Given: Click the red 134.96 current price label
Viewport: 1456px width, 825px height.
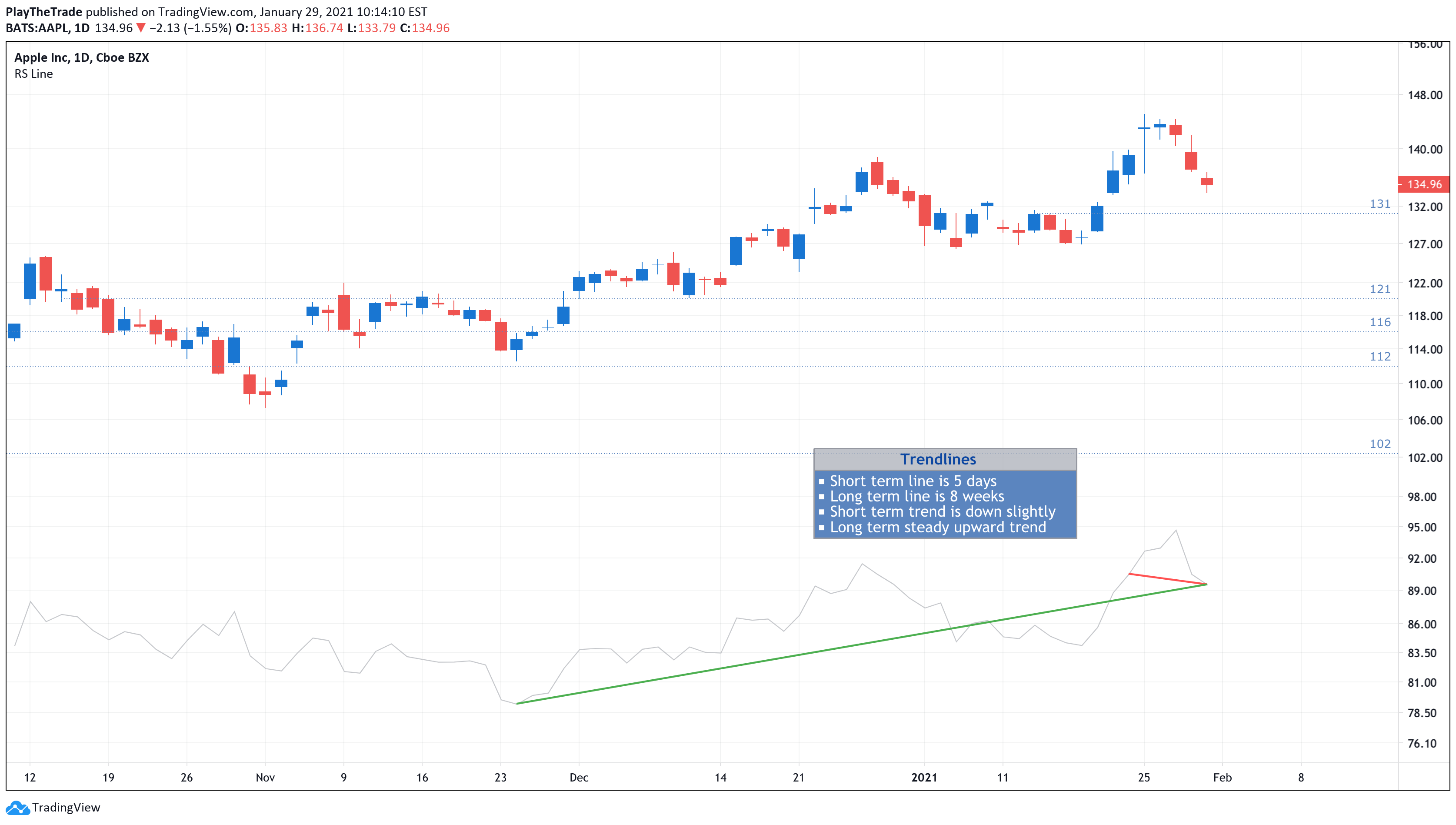Looking at the screenshot, I should pos(1424,184).
